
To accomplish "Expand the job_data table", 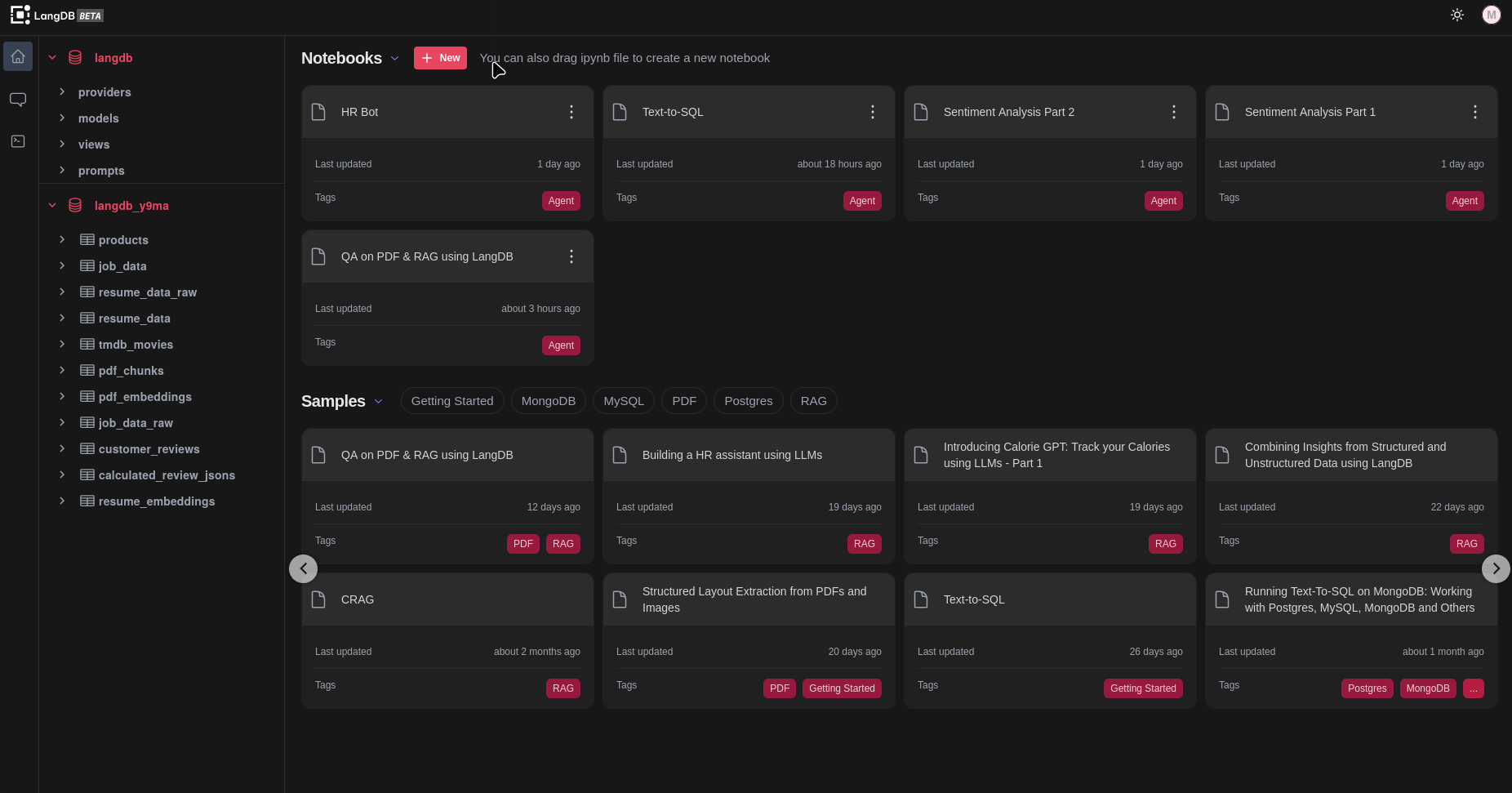I will tap(62, 265).
